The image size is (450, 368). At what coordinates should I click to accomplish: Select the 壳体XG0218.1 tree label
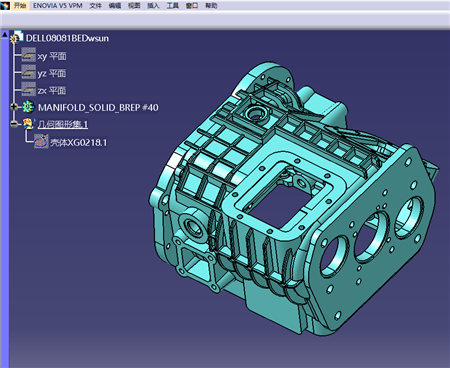coord(79,143)
